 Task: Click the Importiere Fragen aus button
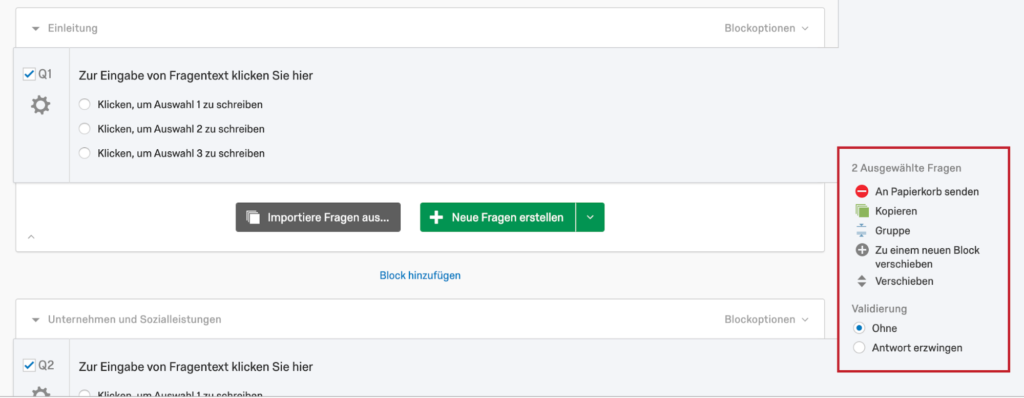point(318,218)
